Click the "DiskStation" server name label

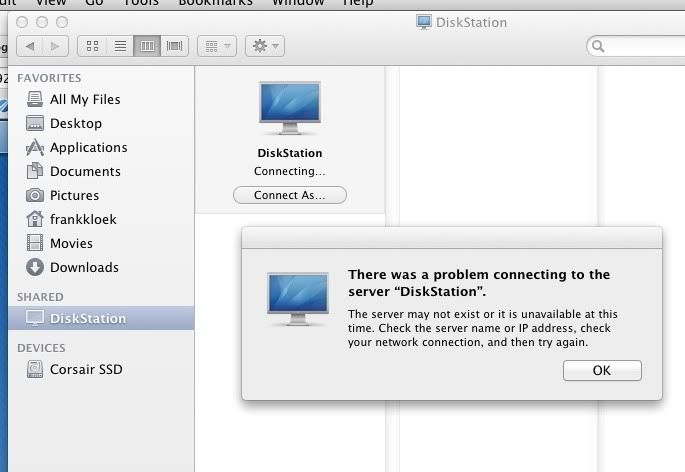(x=290, y=153)
